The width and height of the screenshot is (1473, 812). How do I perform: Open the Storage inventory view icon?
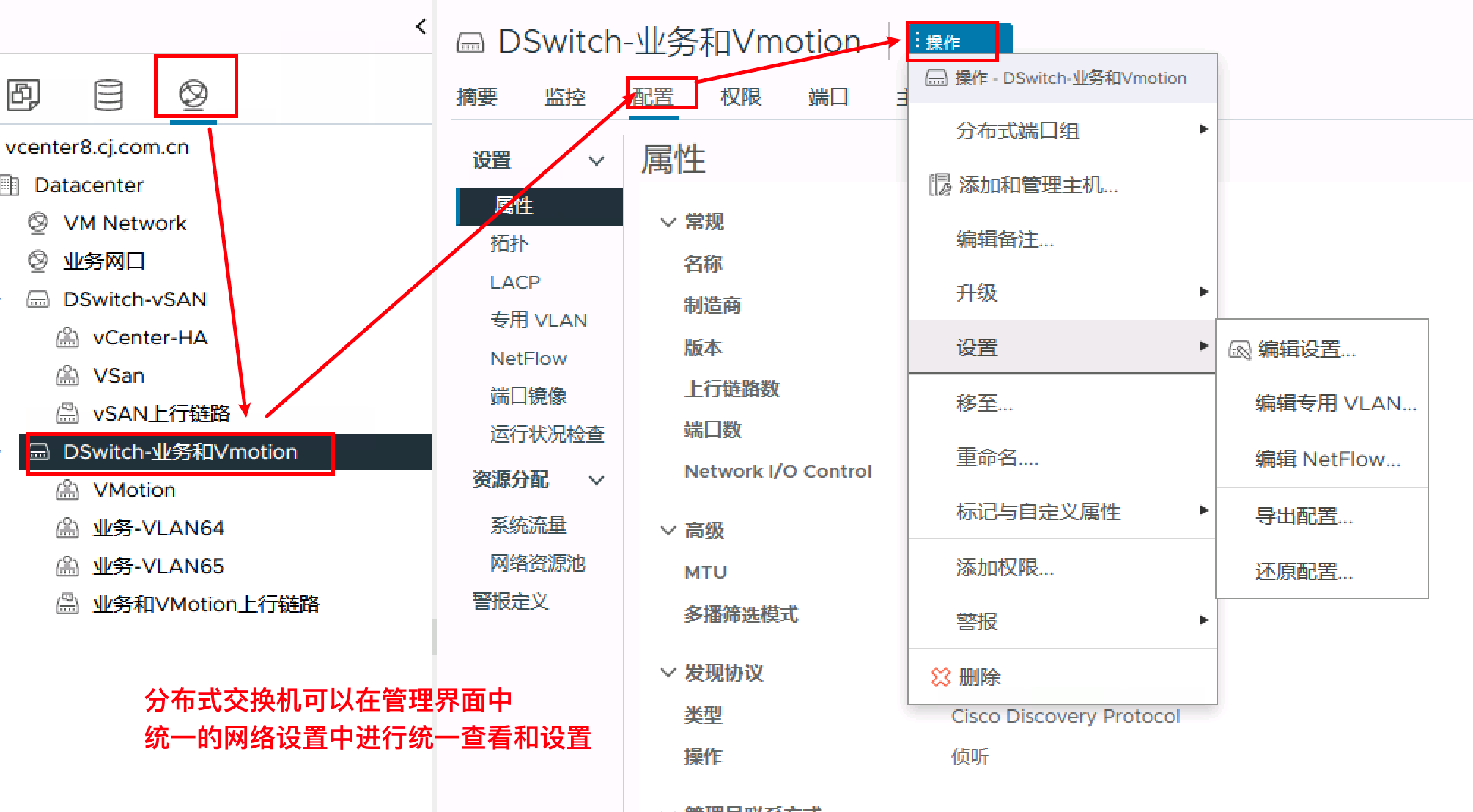click(108, 95)
